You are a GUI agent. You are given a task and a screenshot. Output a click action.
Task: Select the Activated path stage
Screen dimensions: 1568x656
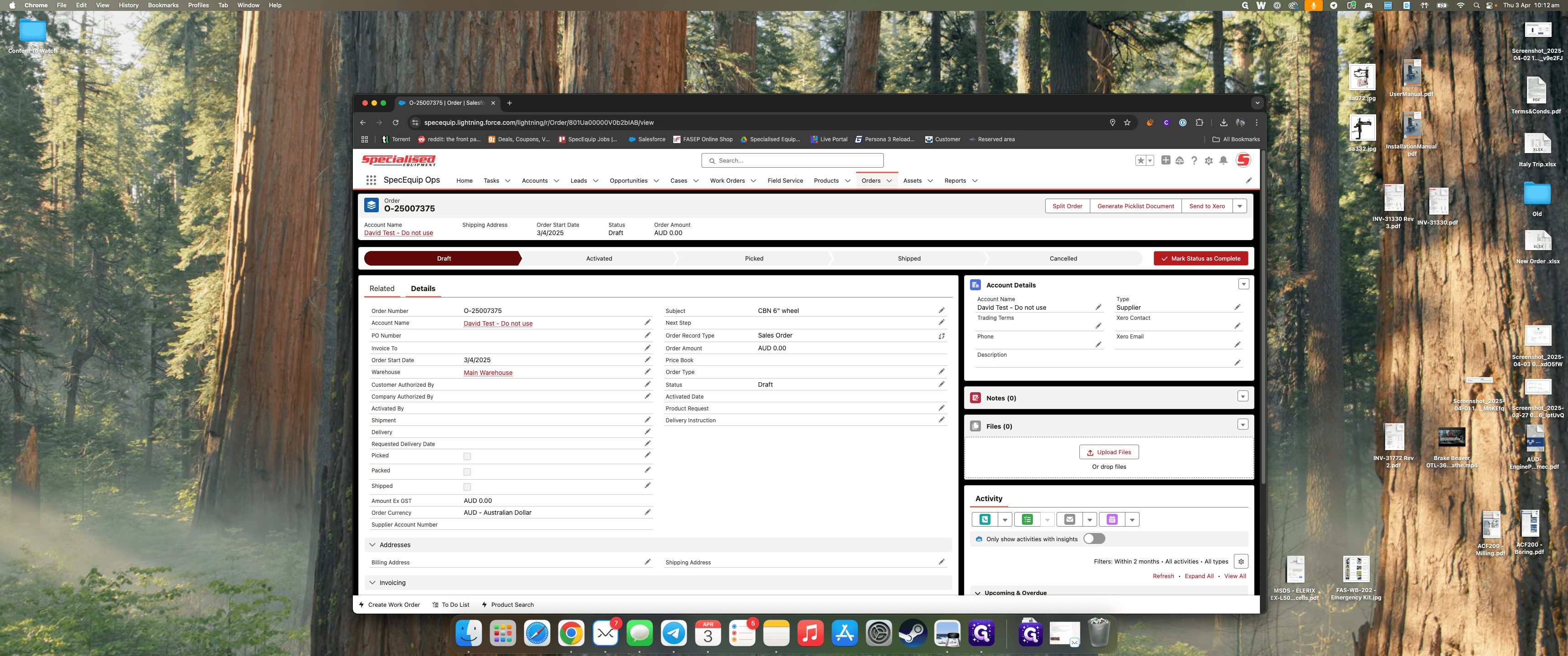pyautogui.click(x=599, y=259)
